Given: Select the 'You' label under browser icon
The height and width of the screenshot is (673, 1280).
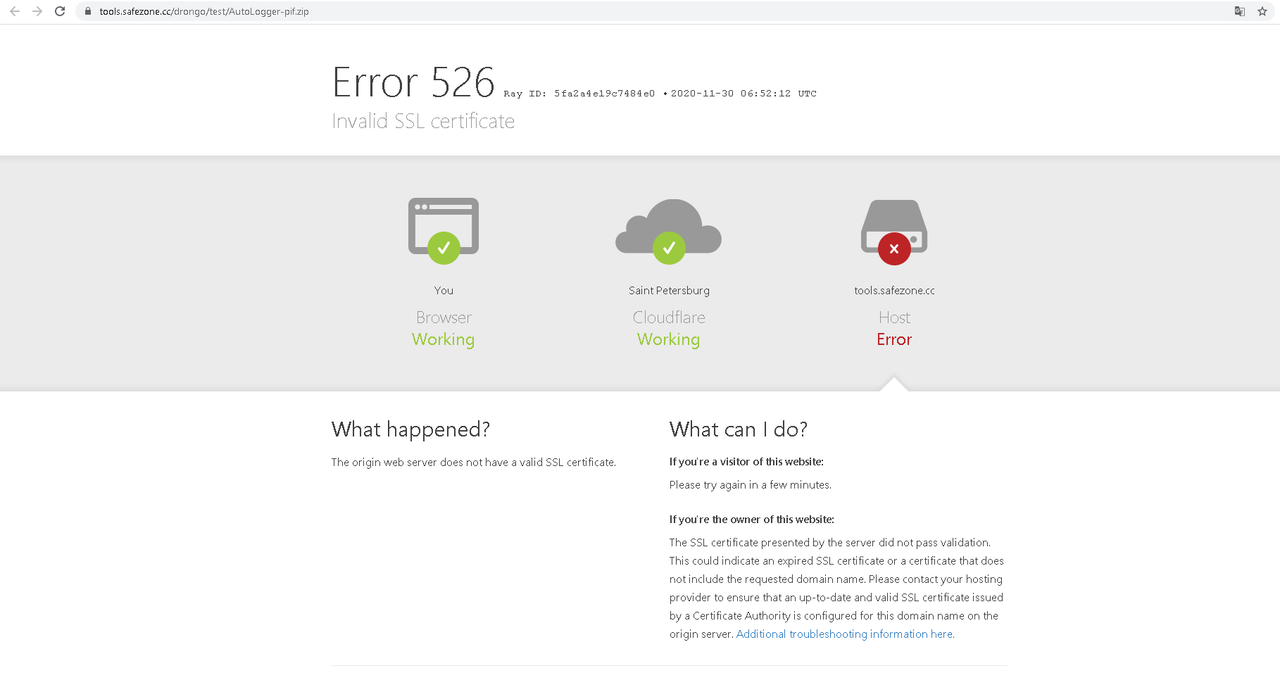Looking at the screenshot, I should pyautogui.click(x=443, y=291).
